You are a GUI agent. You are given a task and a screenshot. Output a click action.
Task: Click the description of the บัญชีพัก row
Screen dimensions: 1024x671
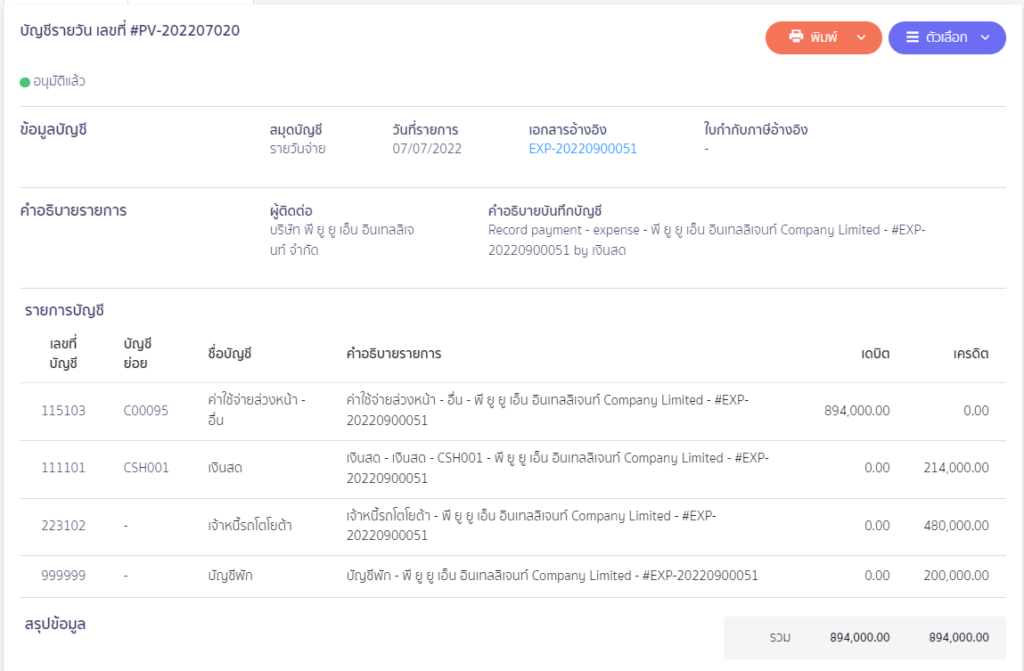tap(552, 576)
